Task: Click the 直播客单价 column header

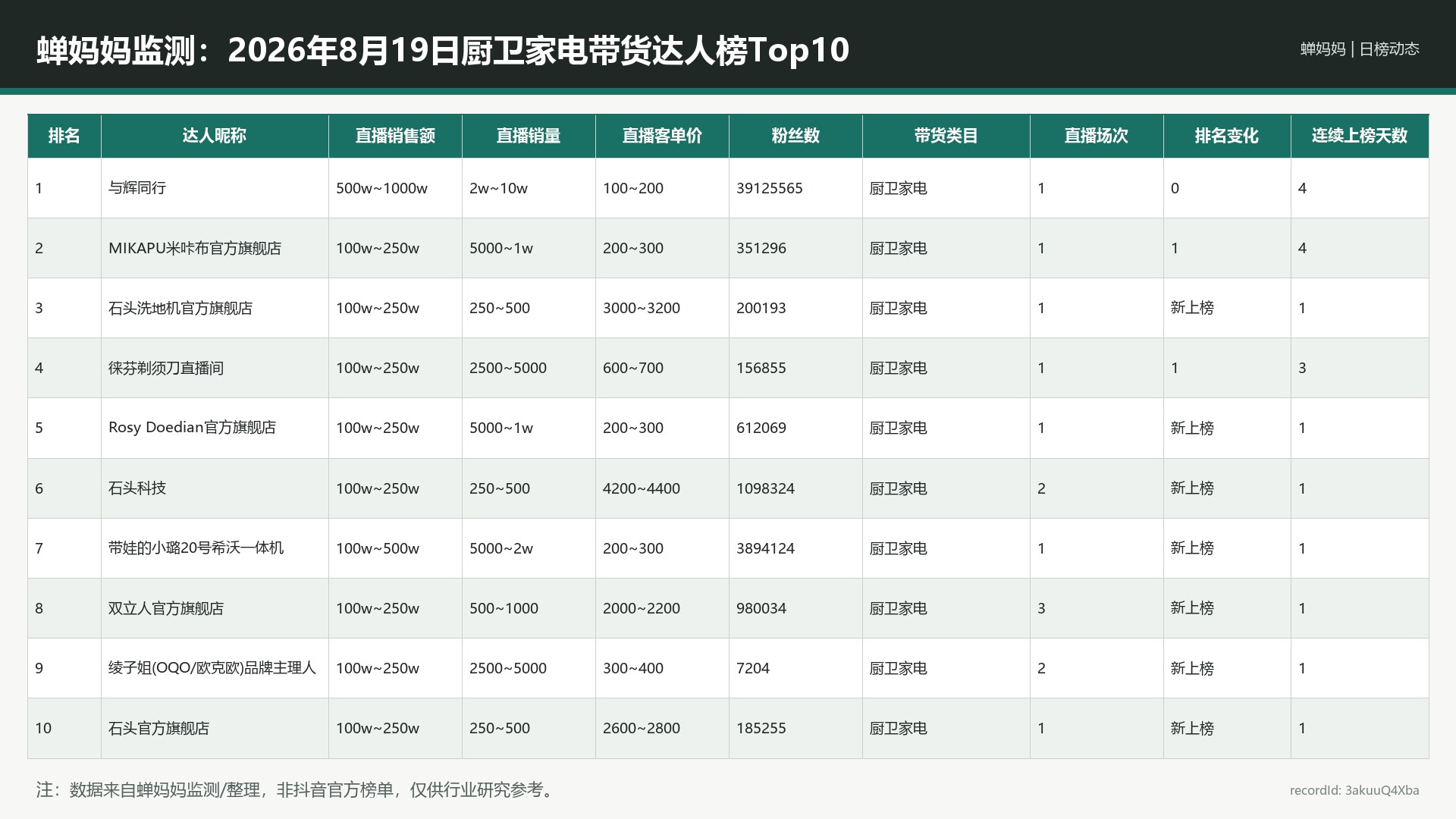Action: 662,136
